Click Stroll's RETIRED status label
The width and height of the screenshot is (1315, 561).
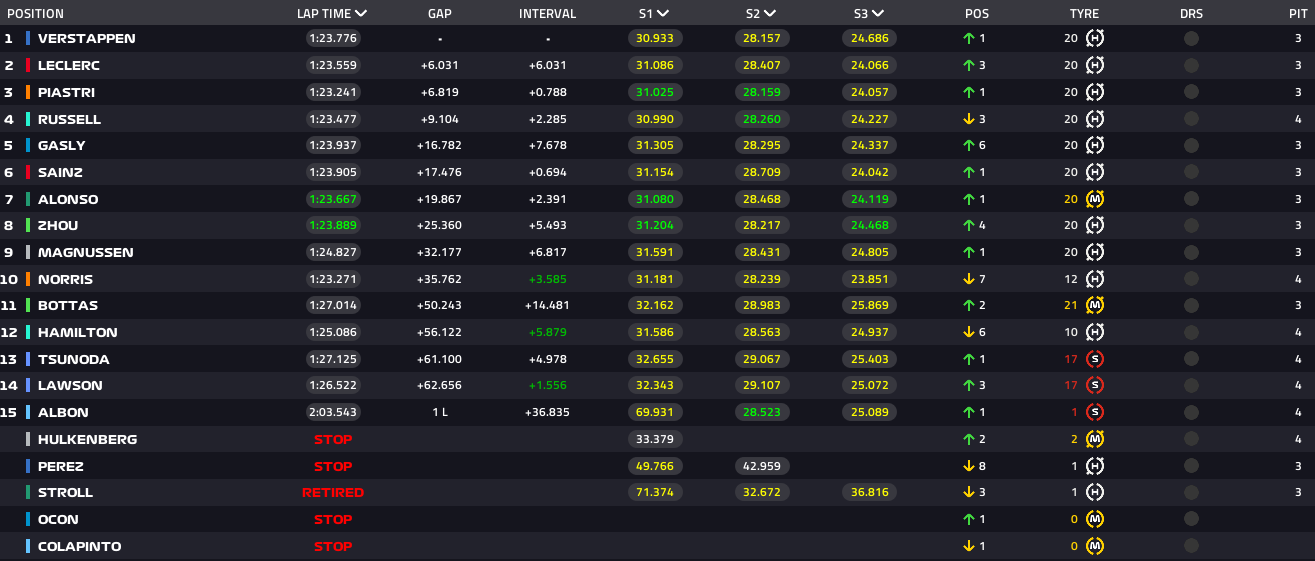click(333, 492)
